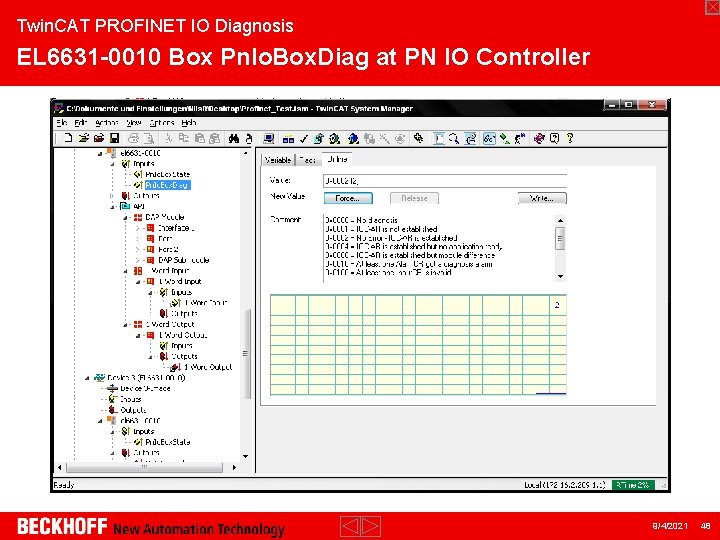This screenshot has width=720, height=540.
Task: Open the Edit menu
Action: click(x=81, y=123)
